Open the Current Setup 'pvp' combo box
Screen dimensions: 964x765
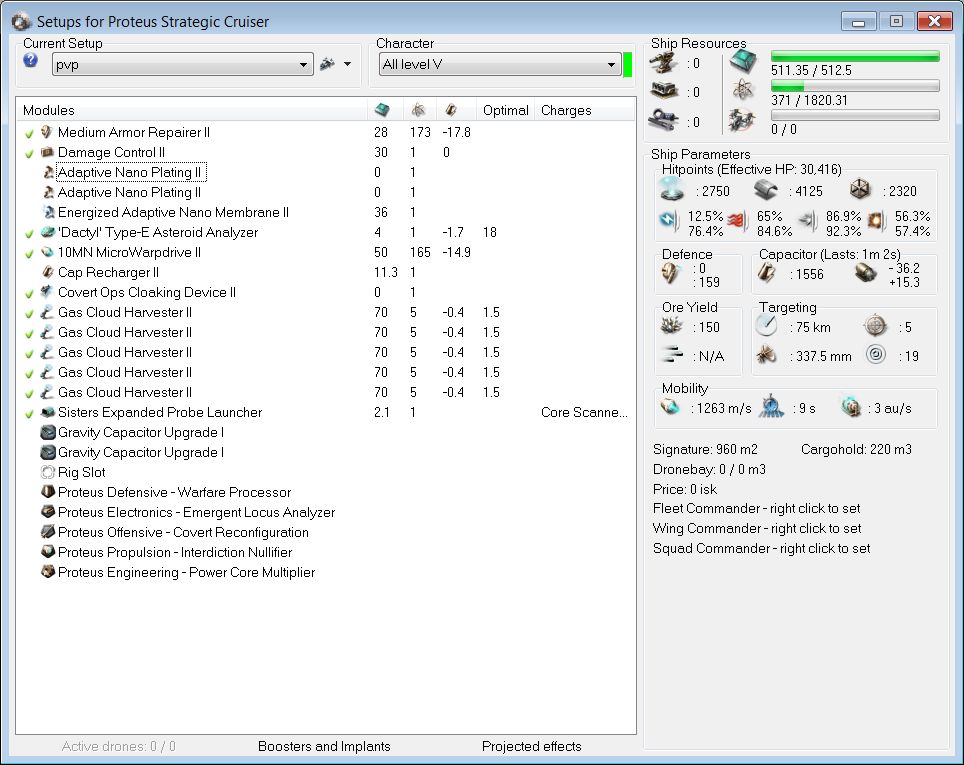[183, 64]
